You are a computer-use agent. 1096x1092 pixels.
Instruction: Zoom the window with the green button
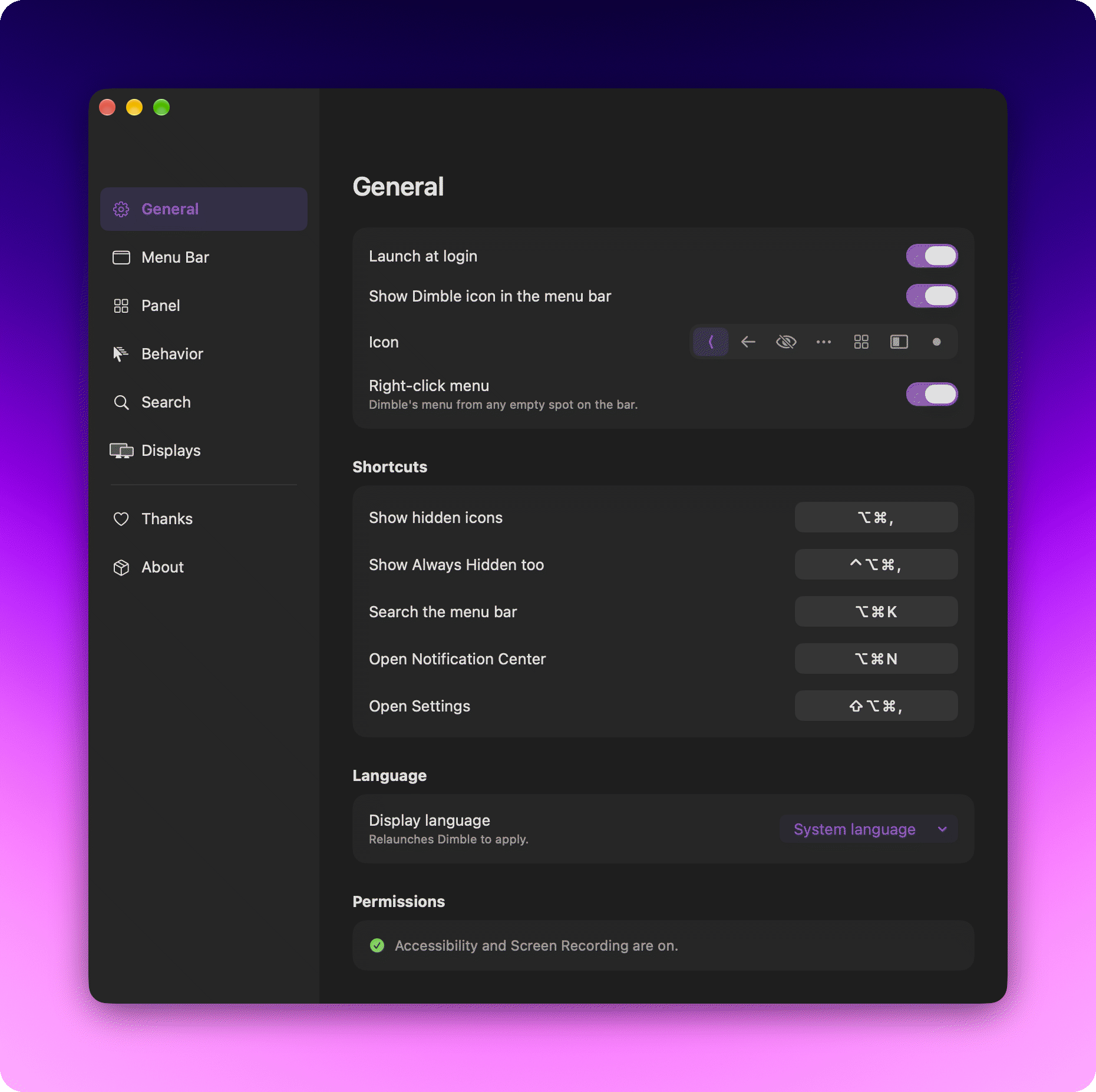[161, 107]
